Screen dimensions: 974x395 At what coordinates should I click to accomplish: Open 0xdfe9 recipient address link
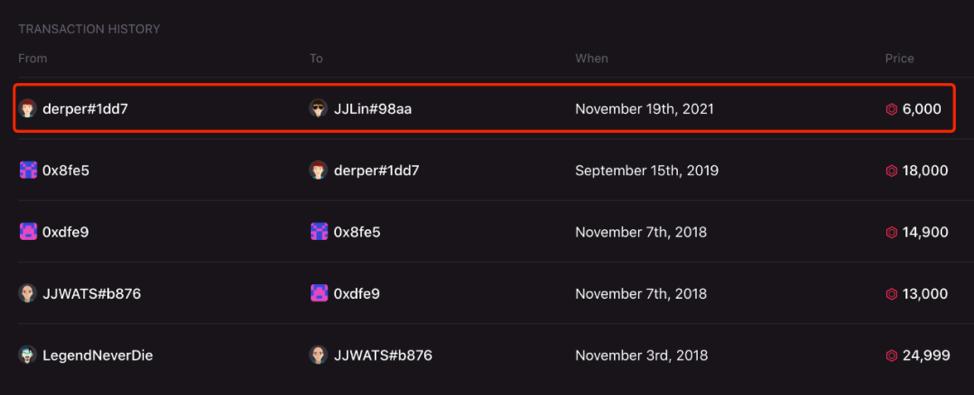[357, 294]
